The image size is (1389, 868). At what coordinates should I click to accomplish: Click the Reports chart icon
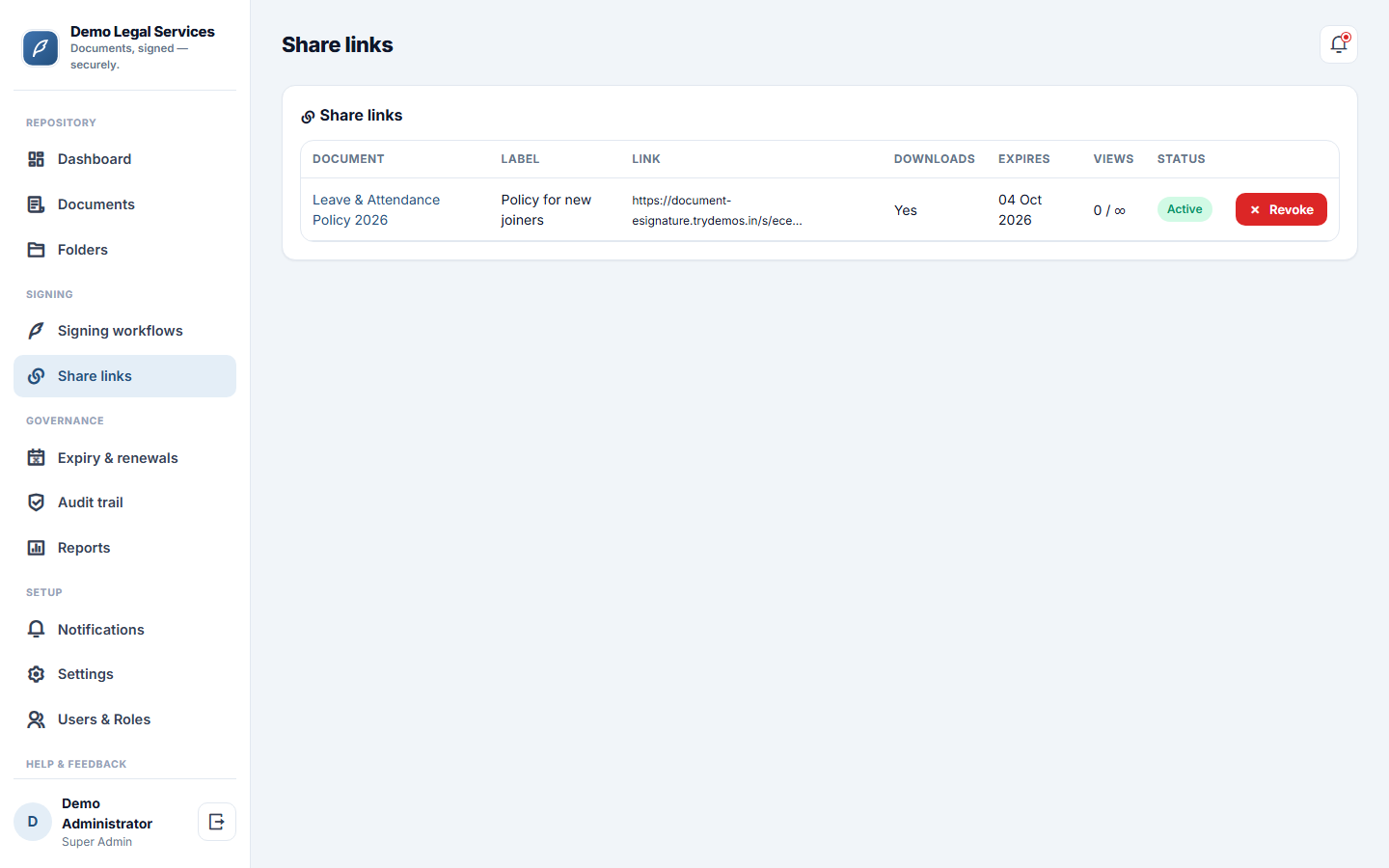(x=36, y=548)
